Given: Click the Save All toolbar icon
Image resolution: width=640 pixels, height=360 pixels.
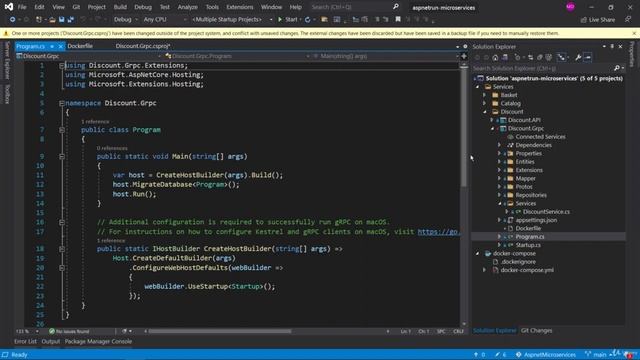Looking at the screenshot, I should click(x=71, y=19).
